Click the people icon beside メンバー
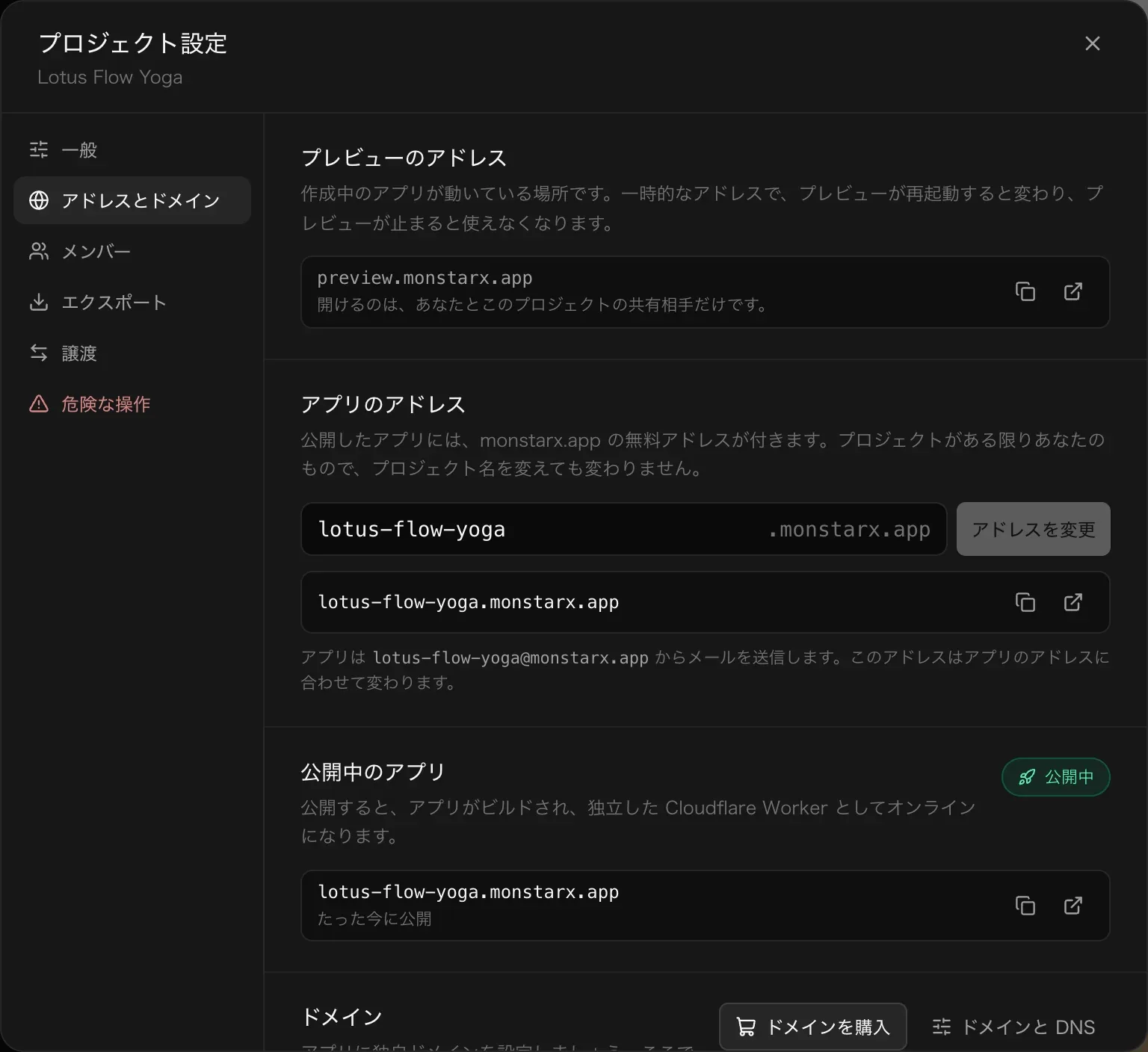1148x1052 pixels. click(39, 251)
